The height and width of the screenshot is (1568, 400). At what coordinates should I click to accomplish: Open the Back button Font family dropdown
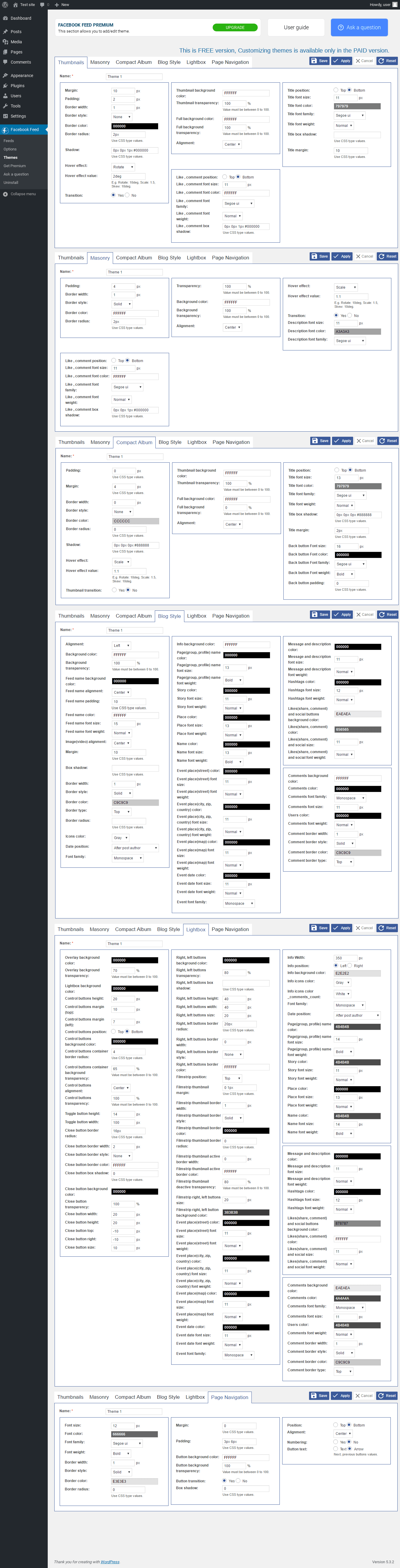tap(350, 564)
